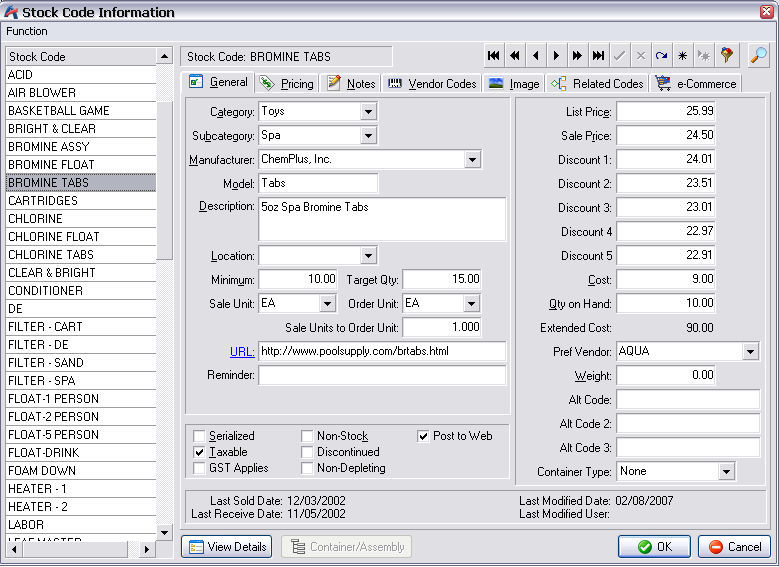Open the Pref Vendor dropdown
779x567 pixels.
pyautogui.click(x=750, y=351)
